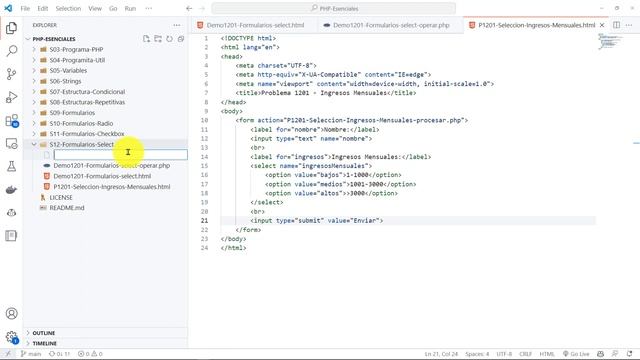The width and height of the screenshot is (640, 360).
Task: Expand the OUTLINE section
Action: click(44, 333)
